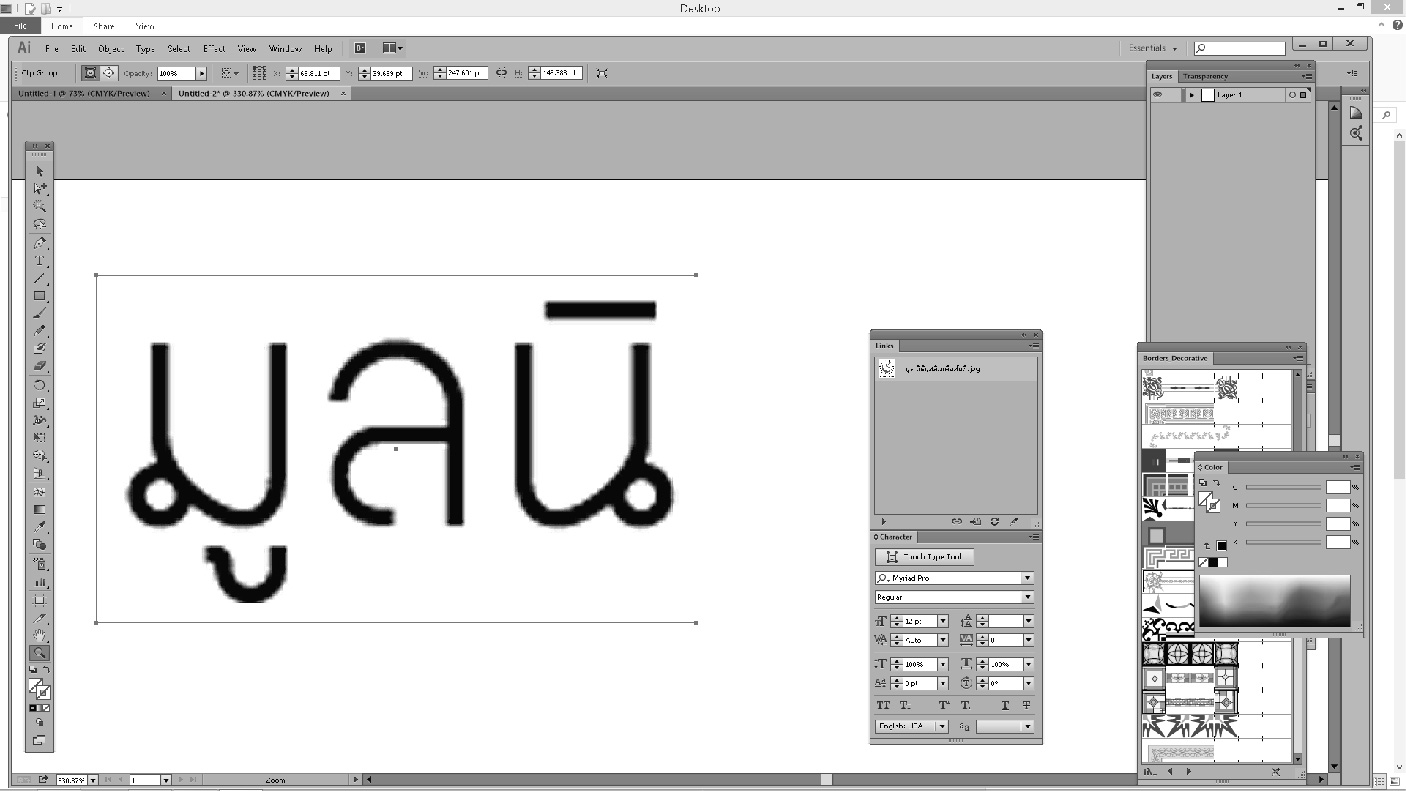This screenshot has height=791, width=1406.
Task: Click the C (cyan) slider in the Color panel
Action: 1283,487
